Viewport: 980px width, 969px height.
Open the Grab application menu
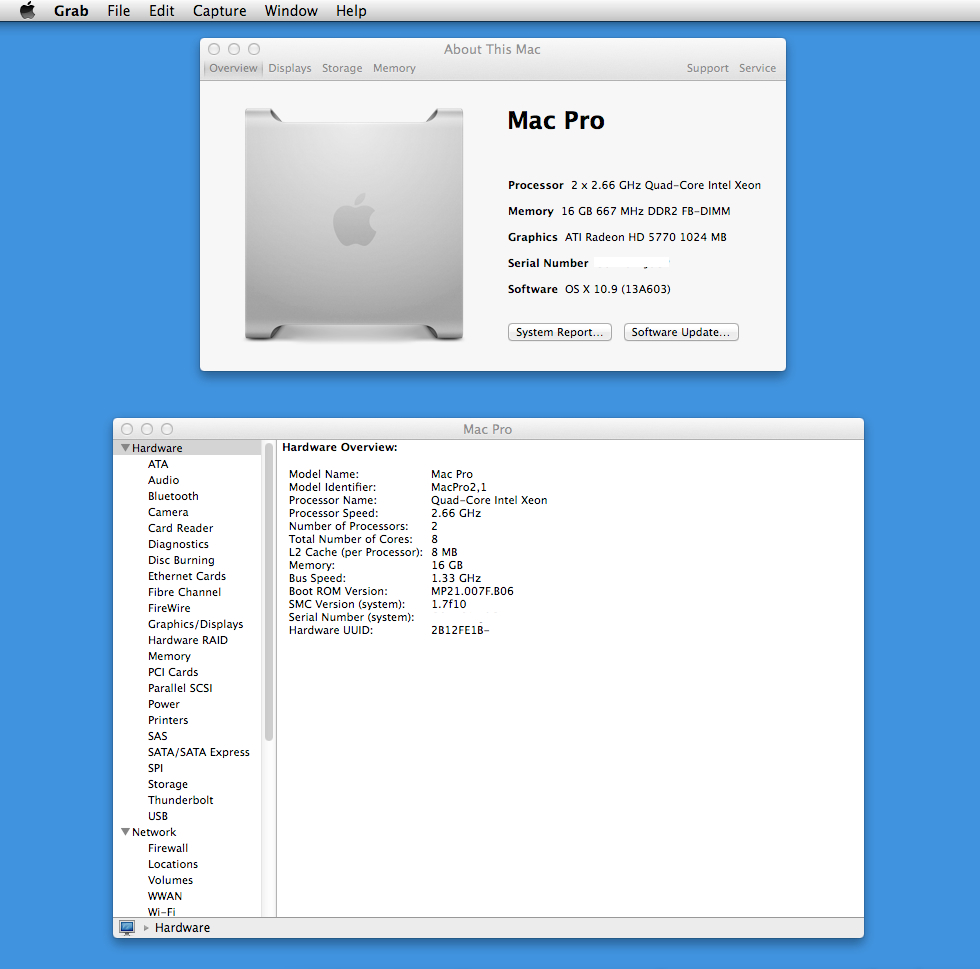tap(71, 11)
